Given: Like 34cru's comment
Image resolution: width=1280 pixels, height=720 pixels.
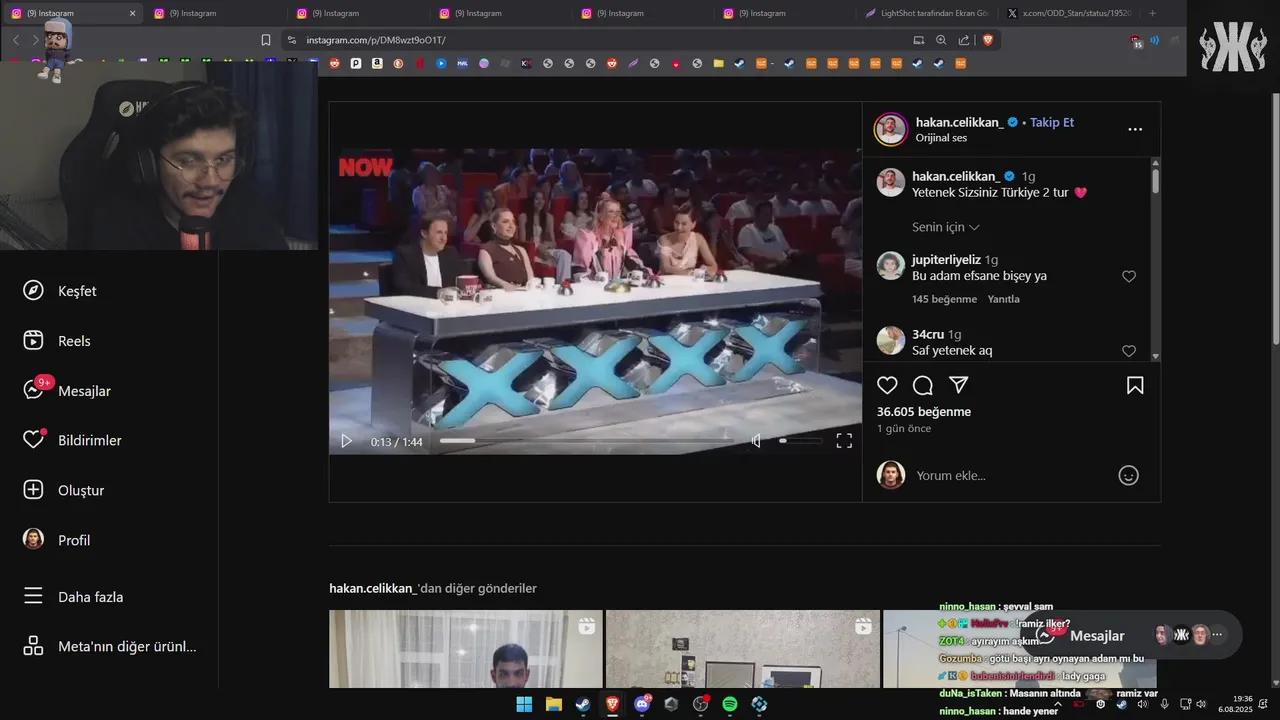Looking at the screenshot, I should [x=1129, y=351].
